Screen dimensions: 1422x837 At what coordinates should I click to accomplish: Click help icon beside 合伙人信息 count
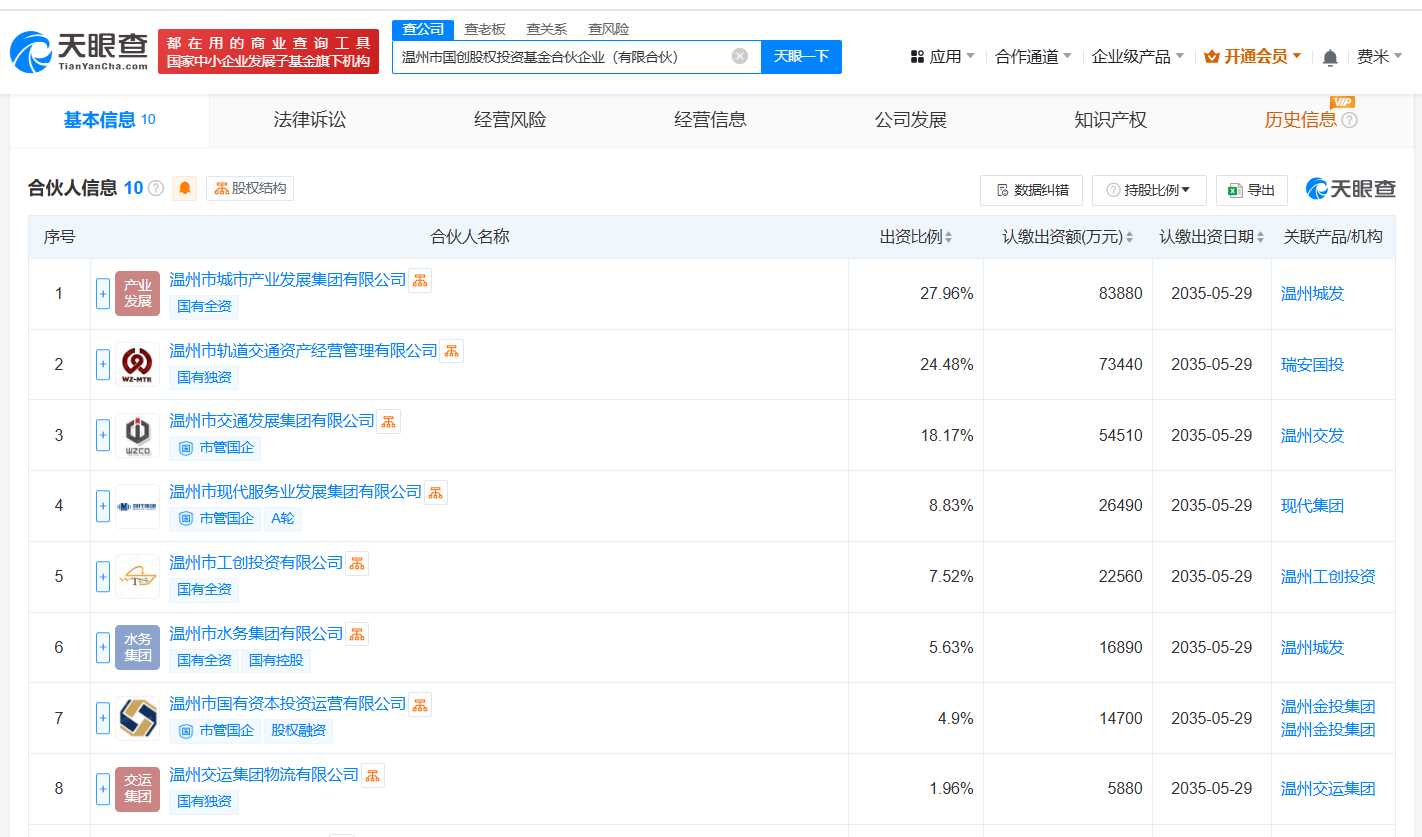click(156, 188)
